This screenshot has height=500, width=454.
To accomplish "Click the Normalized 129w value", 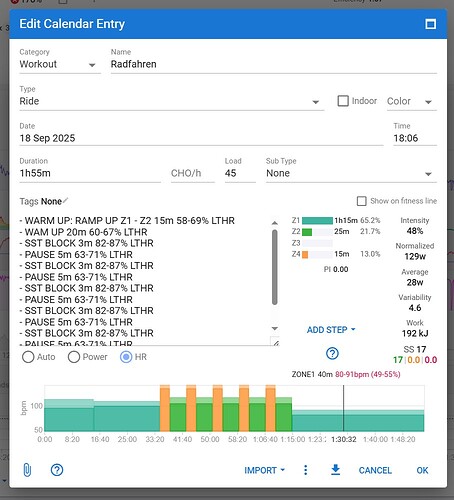I will tap(415, 256).
